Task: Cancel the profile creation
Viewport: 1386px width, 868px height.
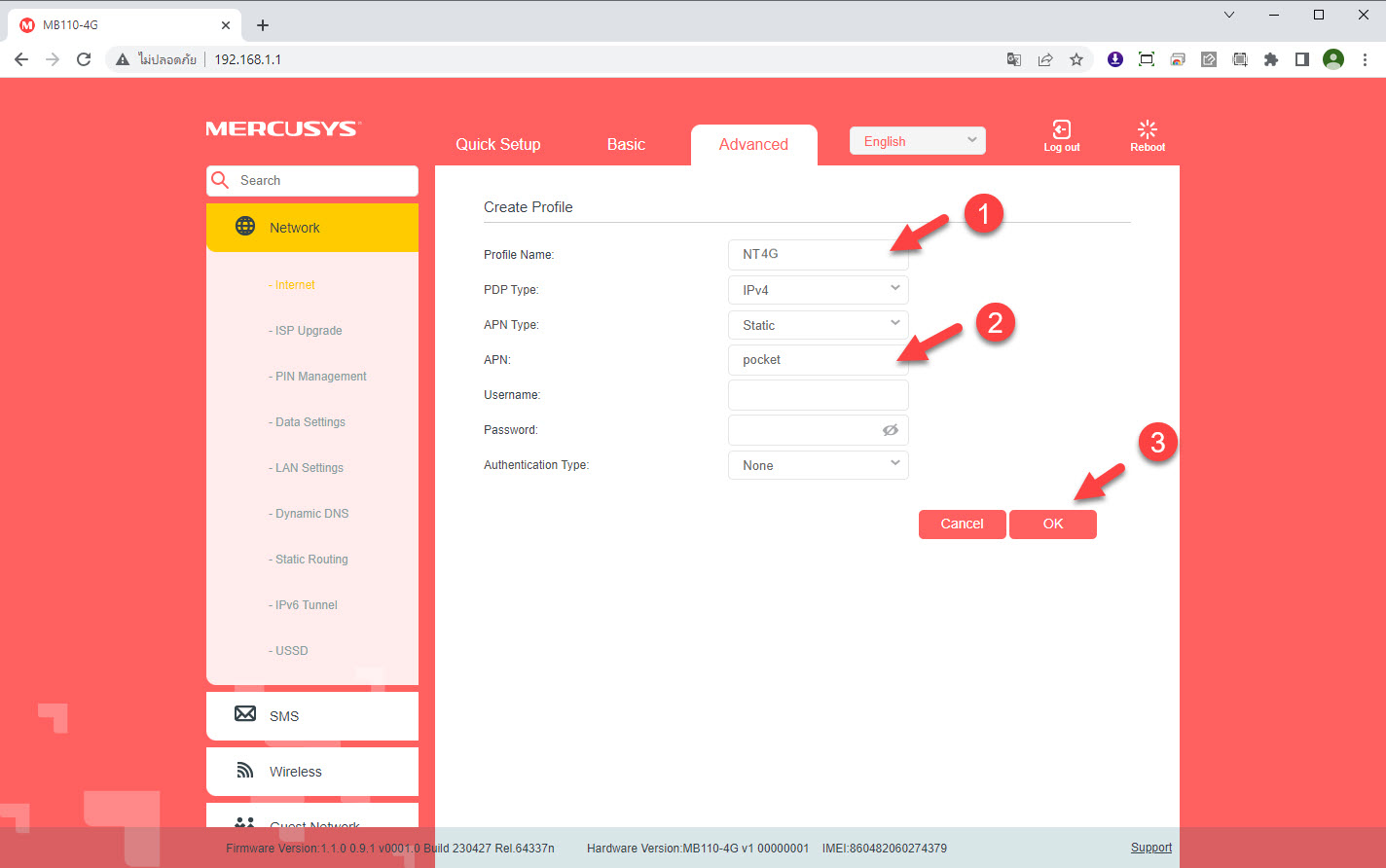Action: pos(962,524)
